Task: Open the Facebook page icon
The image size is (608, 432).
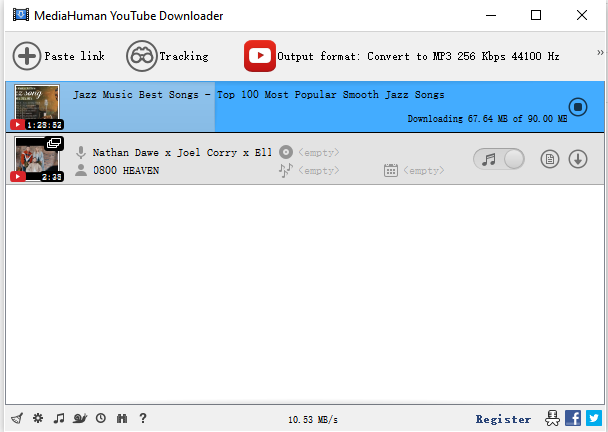Action: (573, 418)
